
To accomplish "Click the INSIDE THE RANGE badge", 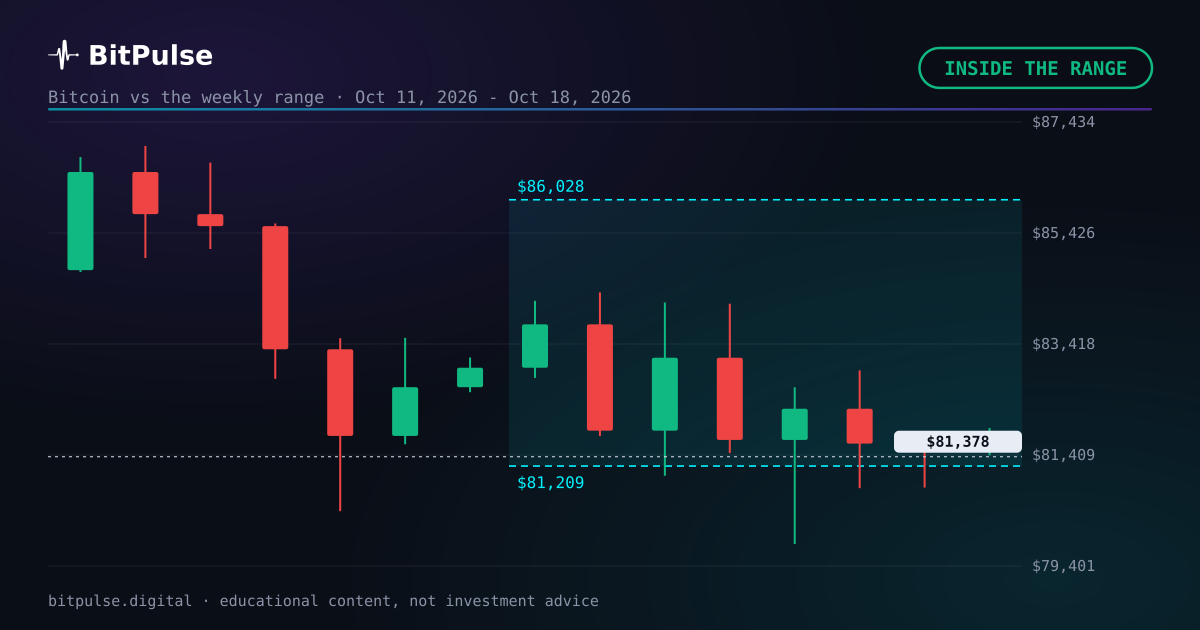I will [1035, 68].
